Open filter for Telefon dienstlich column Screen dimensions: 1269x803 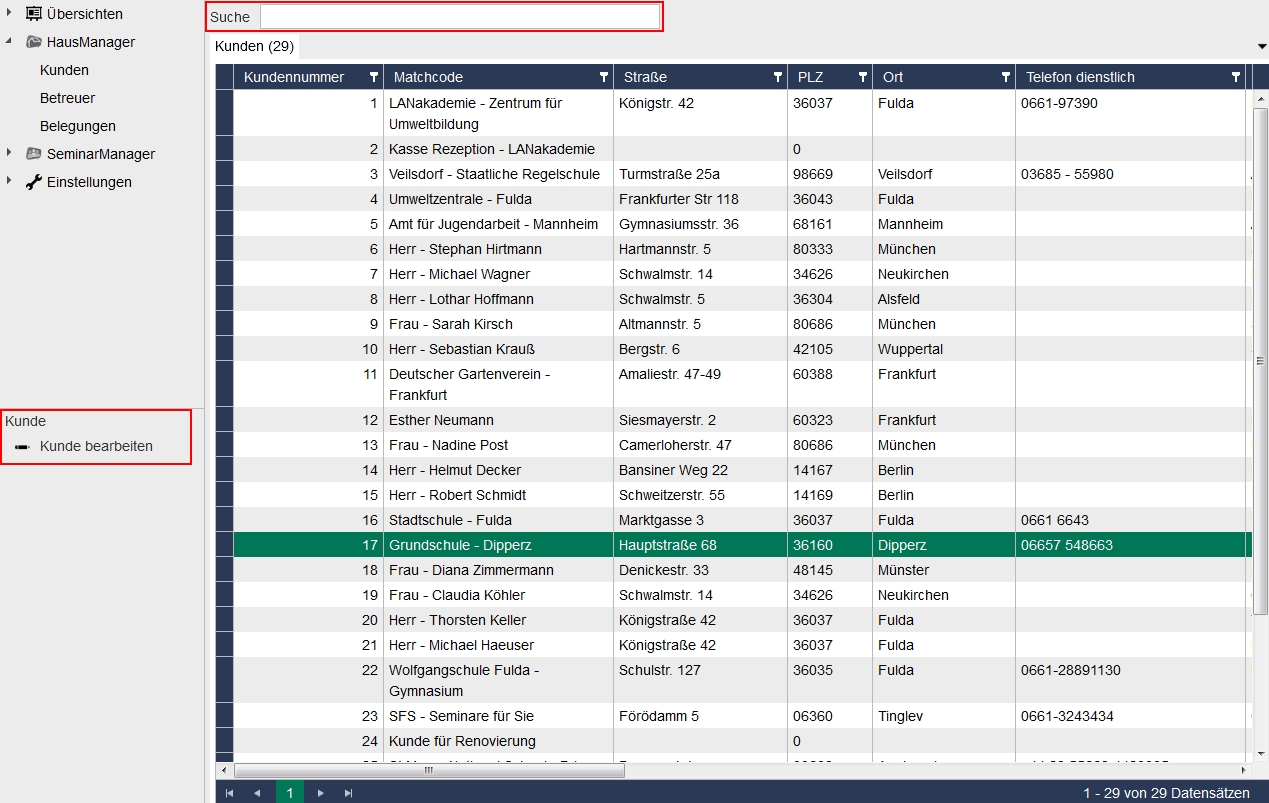tap(1236, 77)
